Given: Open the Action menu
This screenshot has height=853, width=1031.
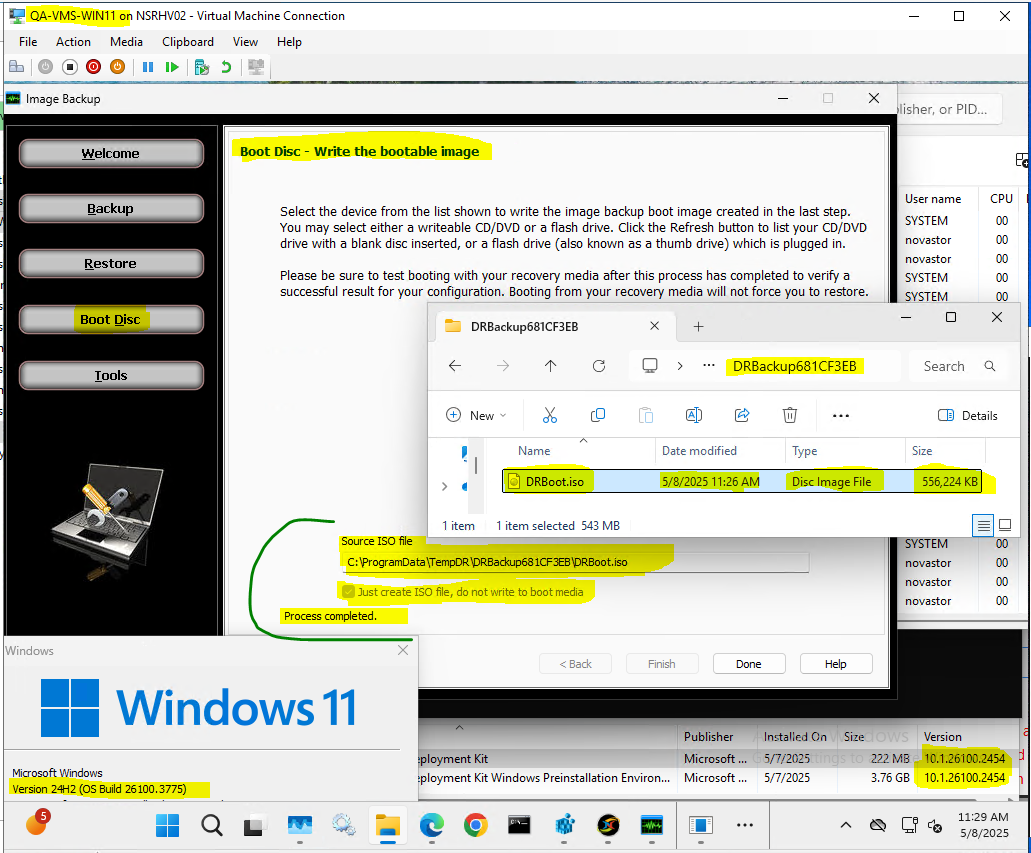Looking at the screenshot, I should [x=73, y=42].
